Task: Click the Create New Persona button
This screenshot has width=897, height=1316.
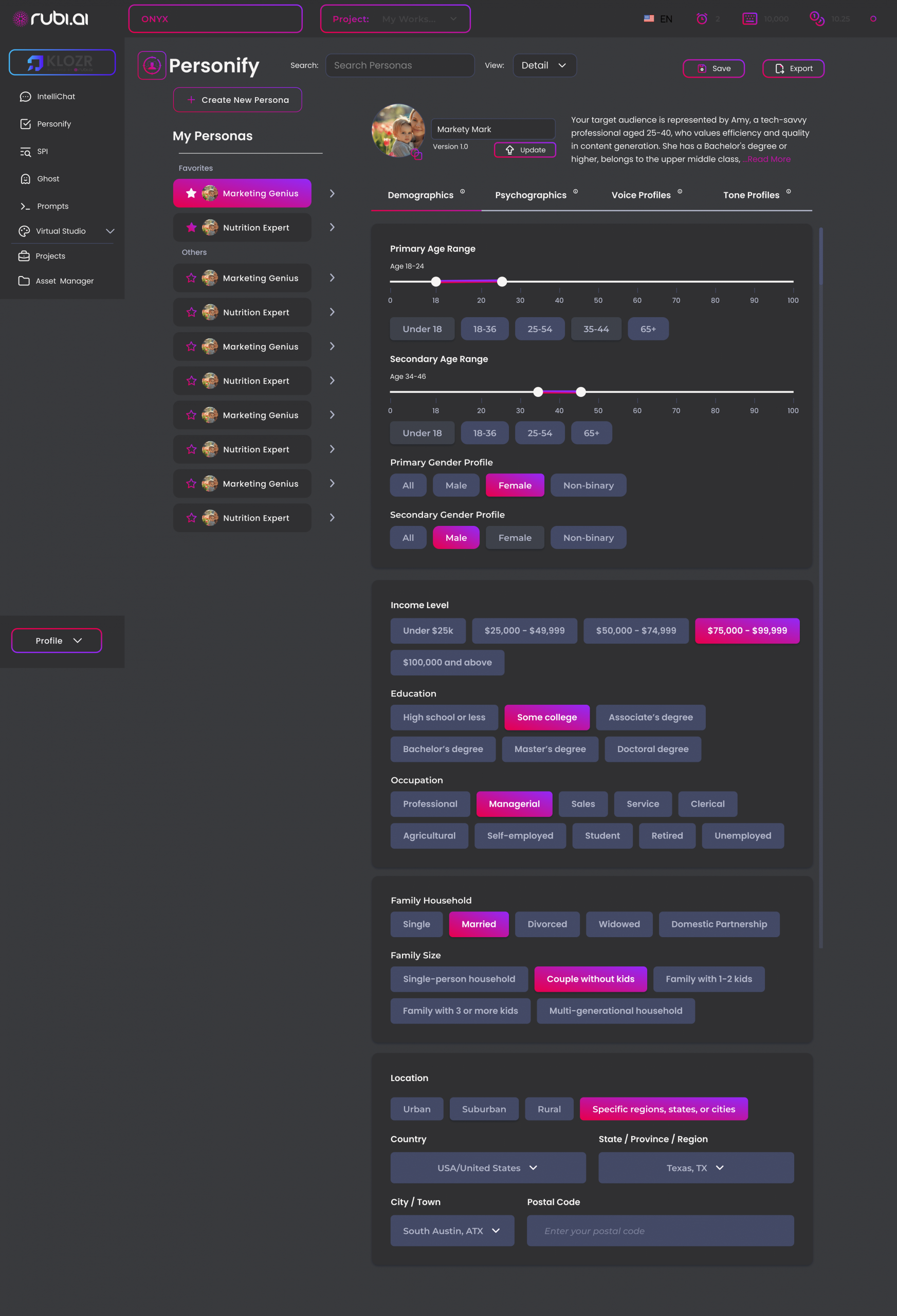Action: coord(237,100)
